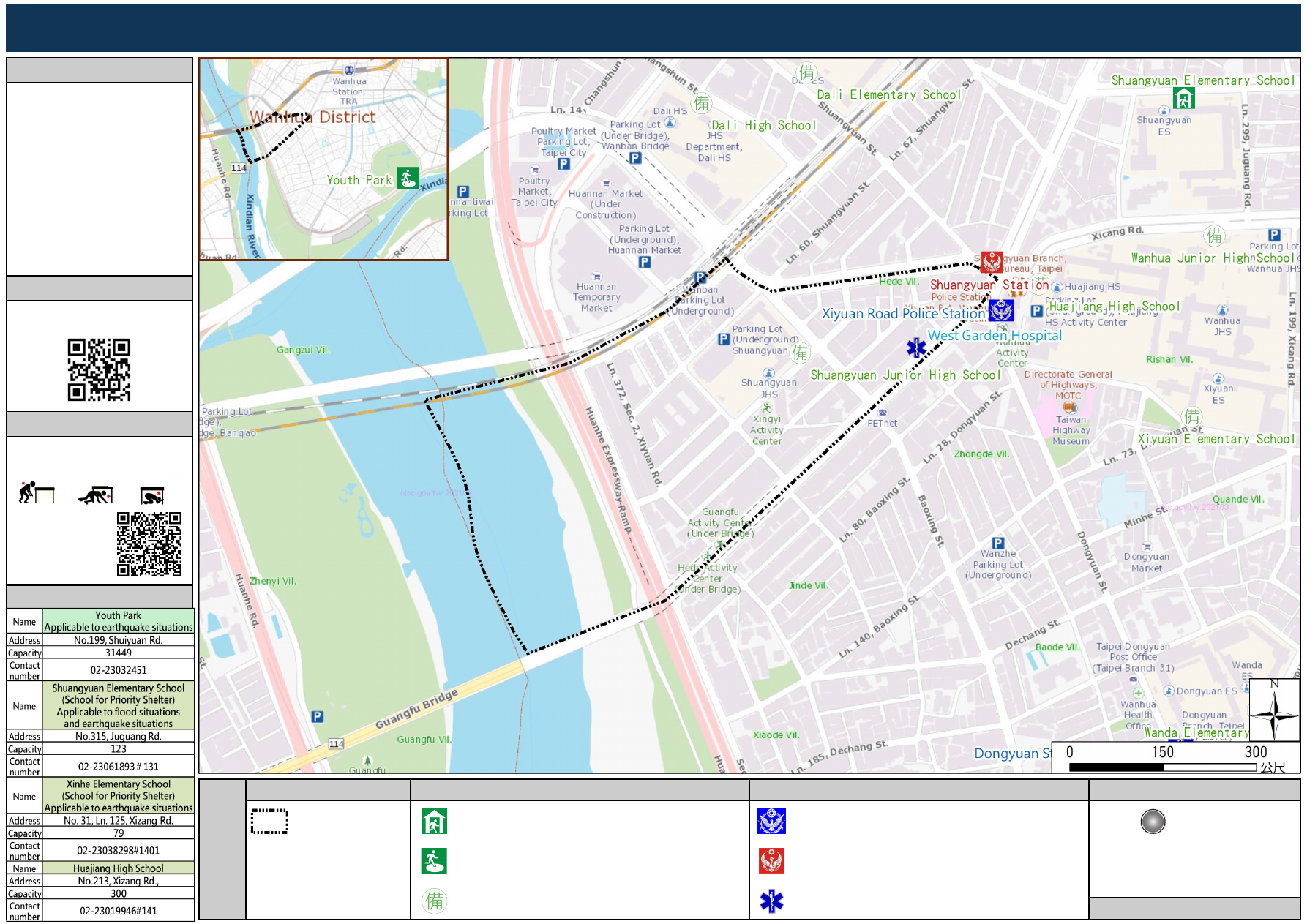Click the 備 circle legend icon

(x=434, y=901)
